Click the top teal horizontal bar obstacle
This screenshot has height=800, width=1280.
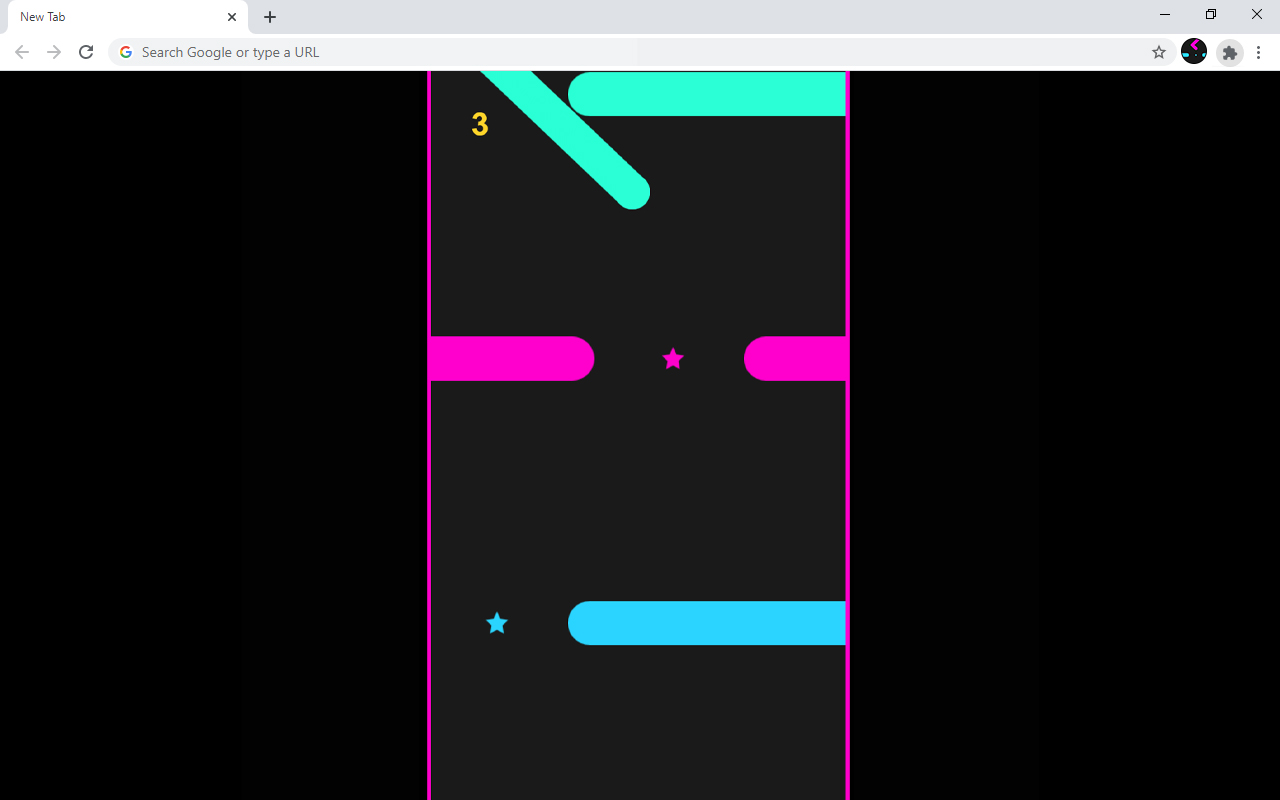point(707,93)
